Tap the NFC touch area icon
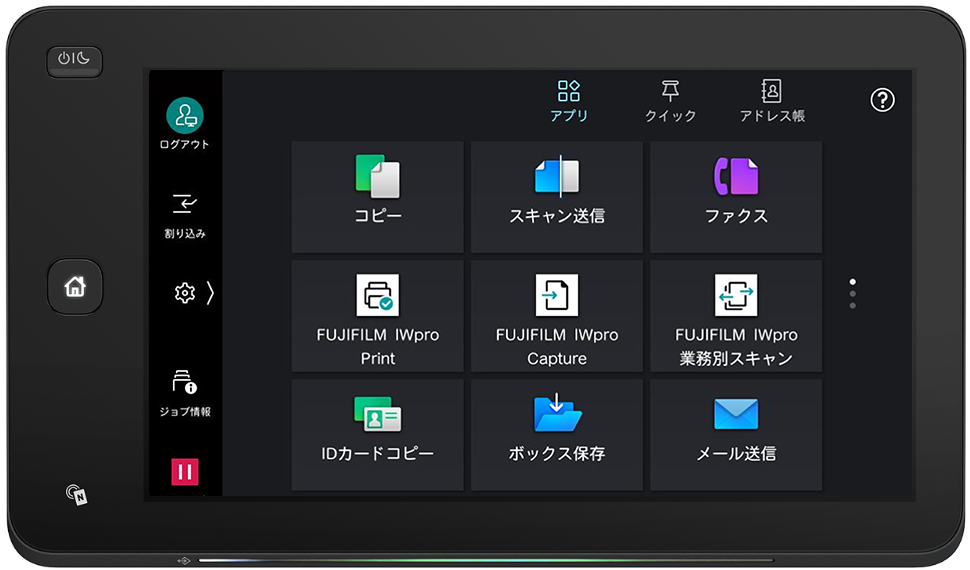This screenshot has width=970, height=570. 77,494
